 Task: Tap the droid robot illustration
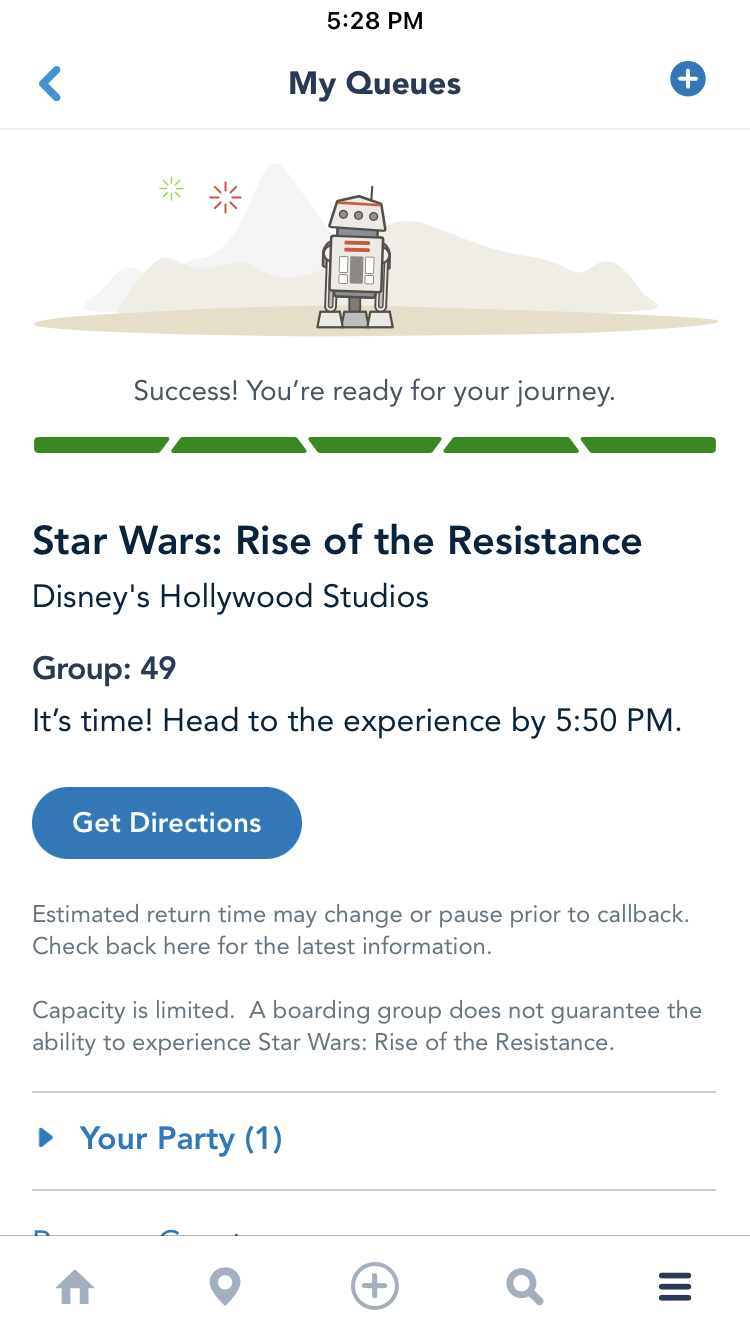[356, 260]
